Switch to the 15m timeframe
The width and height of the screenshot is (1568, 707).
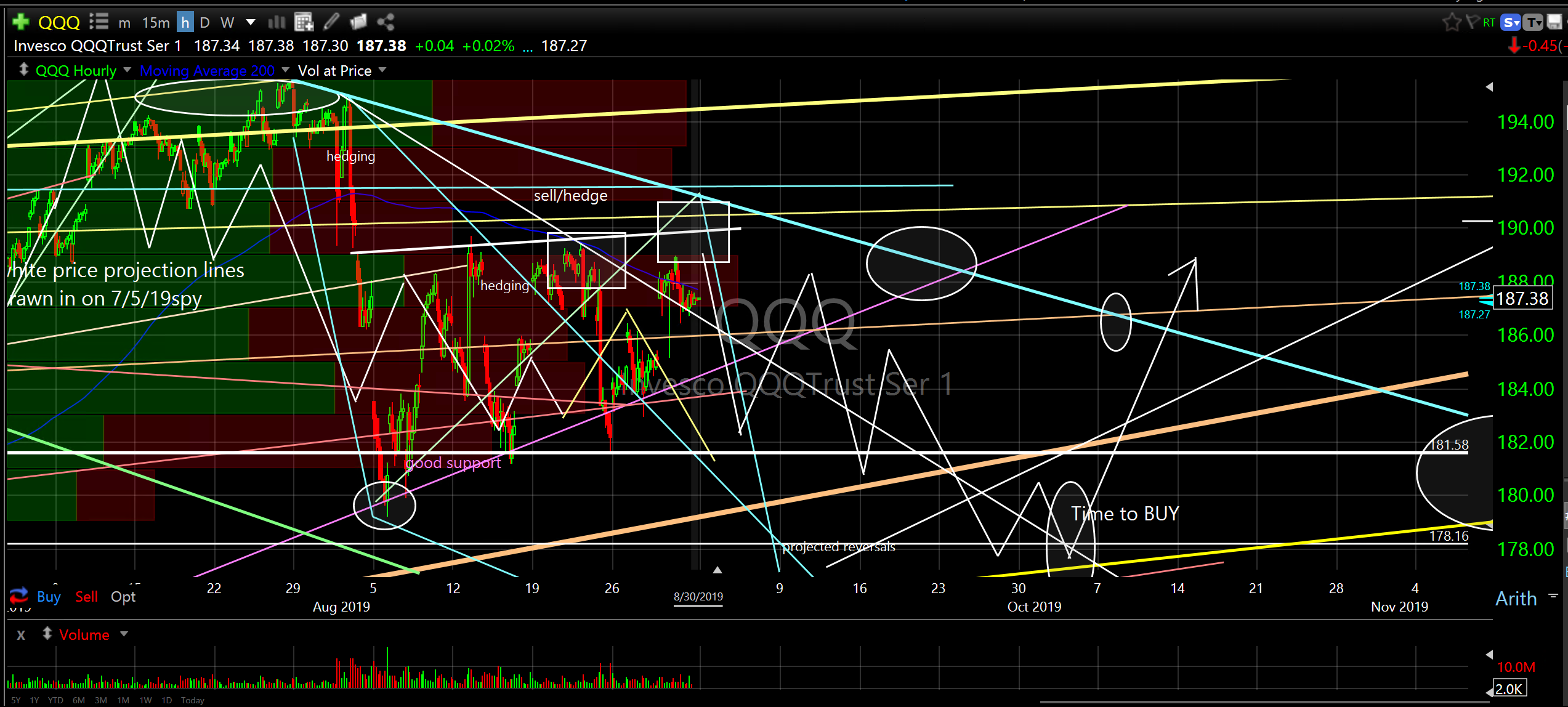[x=156, y=23]
